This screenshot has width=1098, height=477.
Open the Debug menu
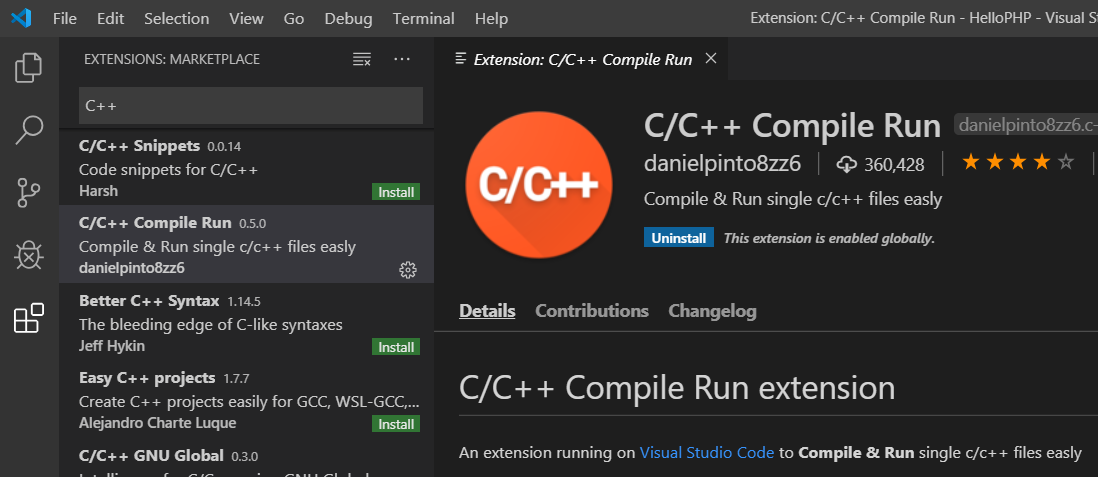(x=349, y=18)
